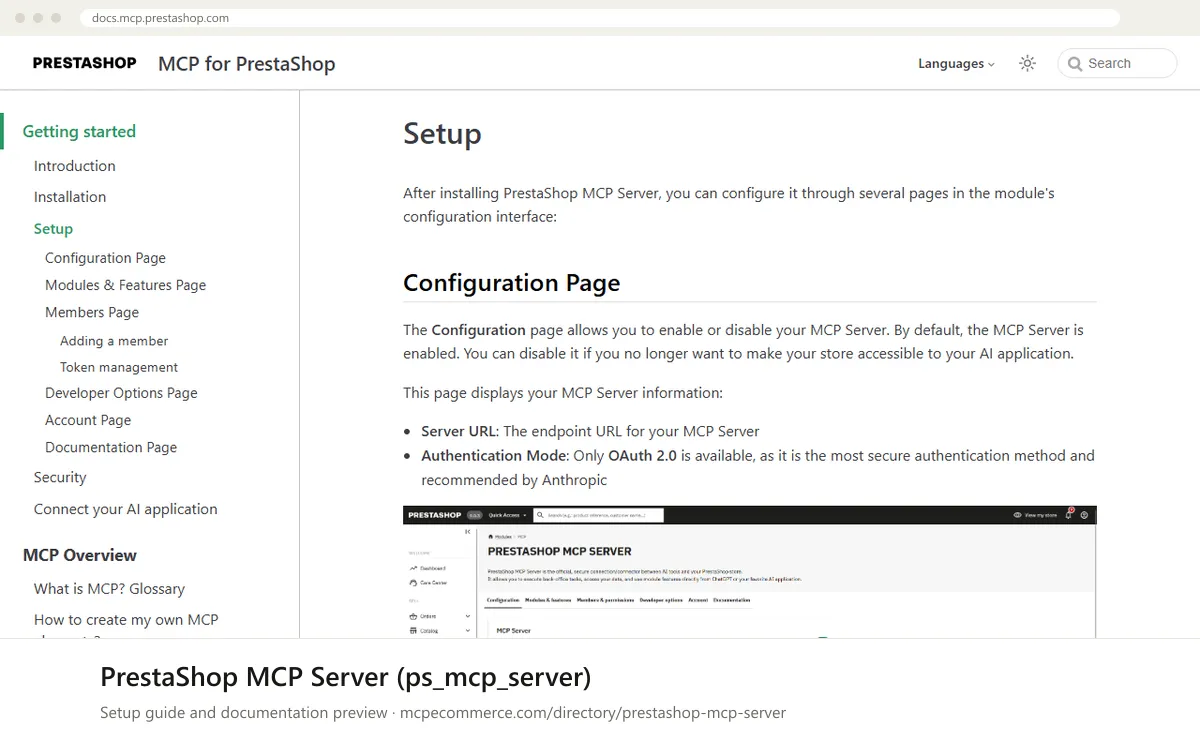Open the Installation sidebar link
This screenshot has width=1200, height=750.
point(70,197)
